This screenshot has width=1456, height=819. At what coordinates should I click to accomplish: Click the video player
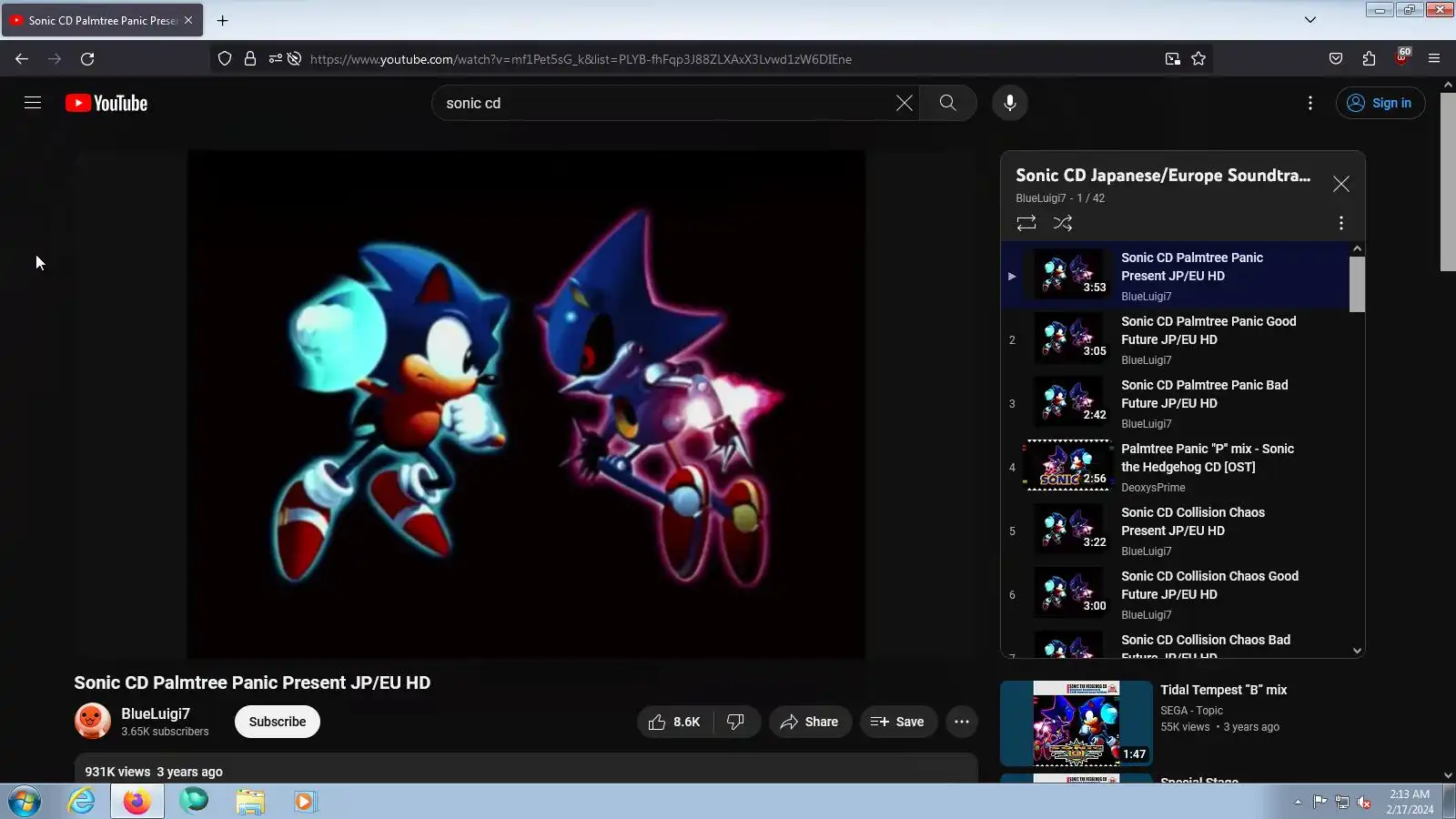click(x=526, y=404)
